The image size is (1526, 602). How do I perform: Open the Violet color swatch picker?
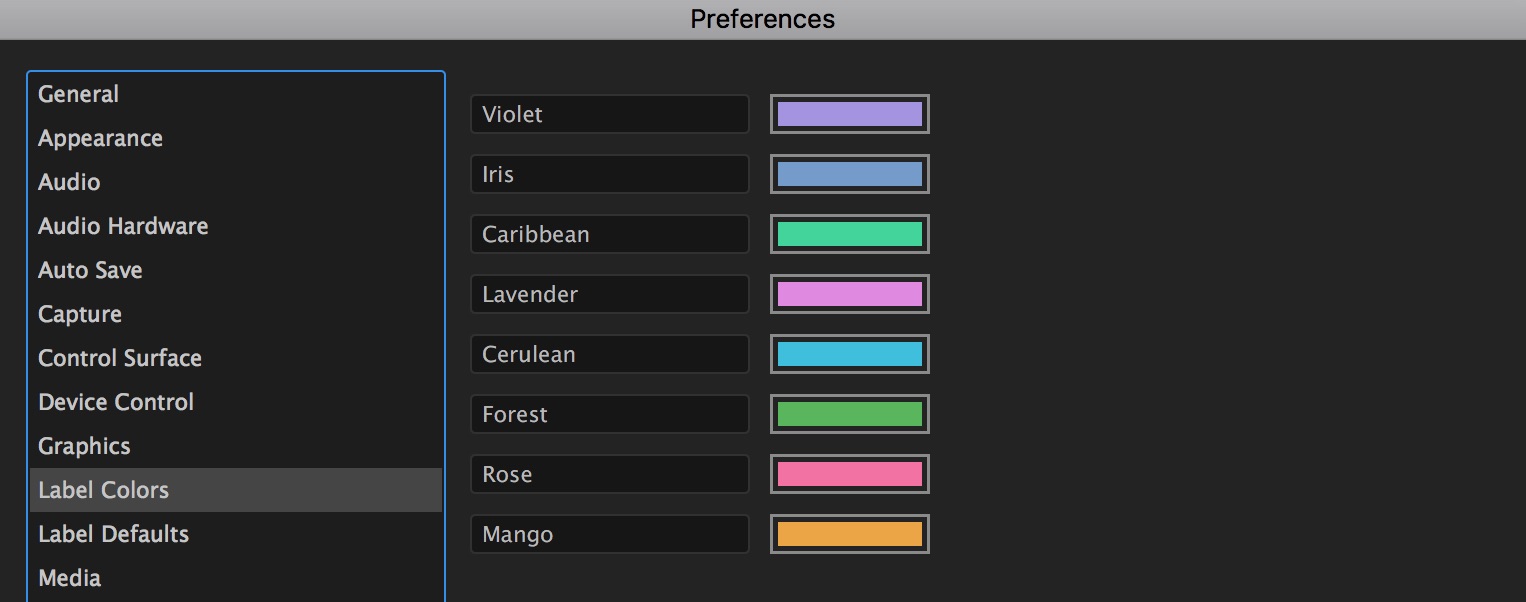pyautogui.click(x=850, y=114)
